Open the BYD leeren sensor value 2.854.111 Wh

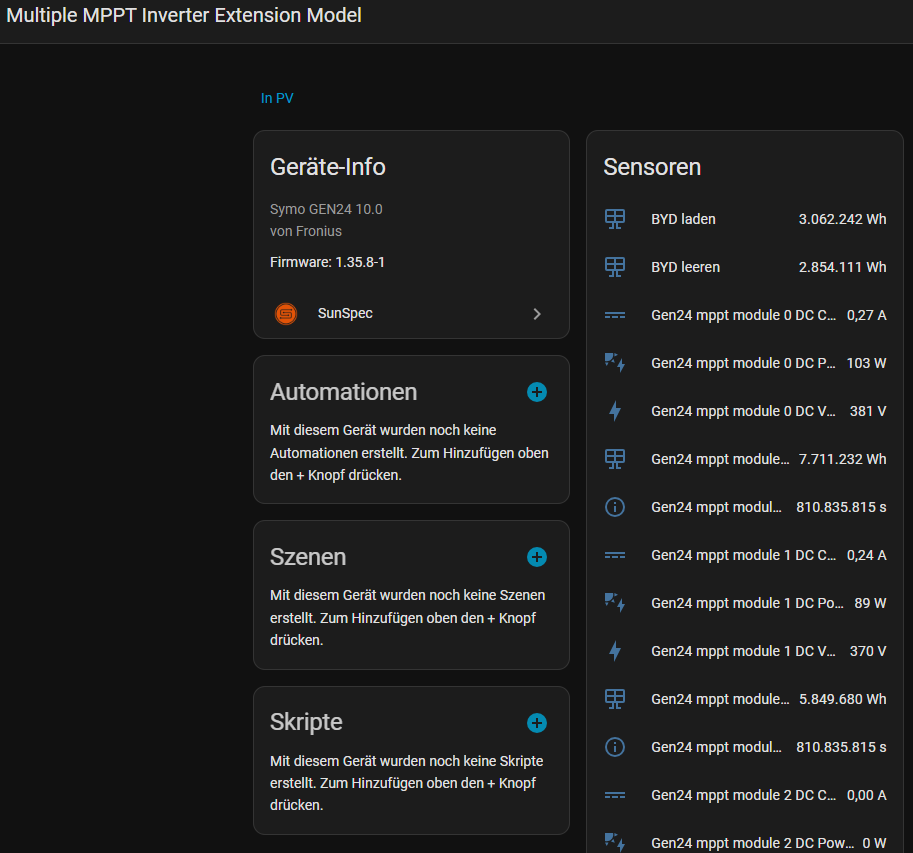(x=842, y=267)
